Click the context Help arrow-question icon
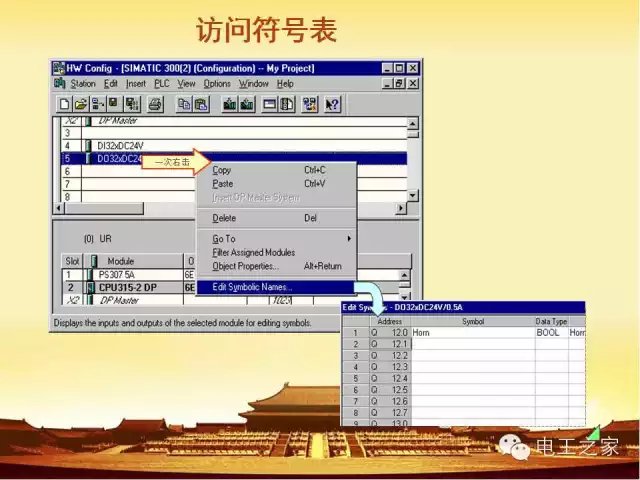This screenshot has width=640, height=480. 333,103
